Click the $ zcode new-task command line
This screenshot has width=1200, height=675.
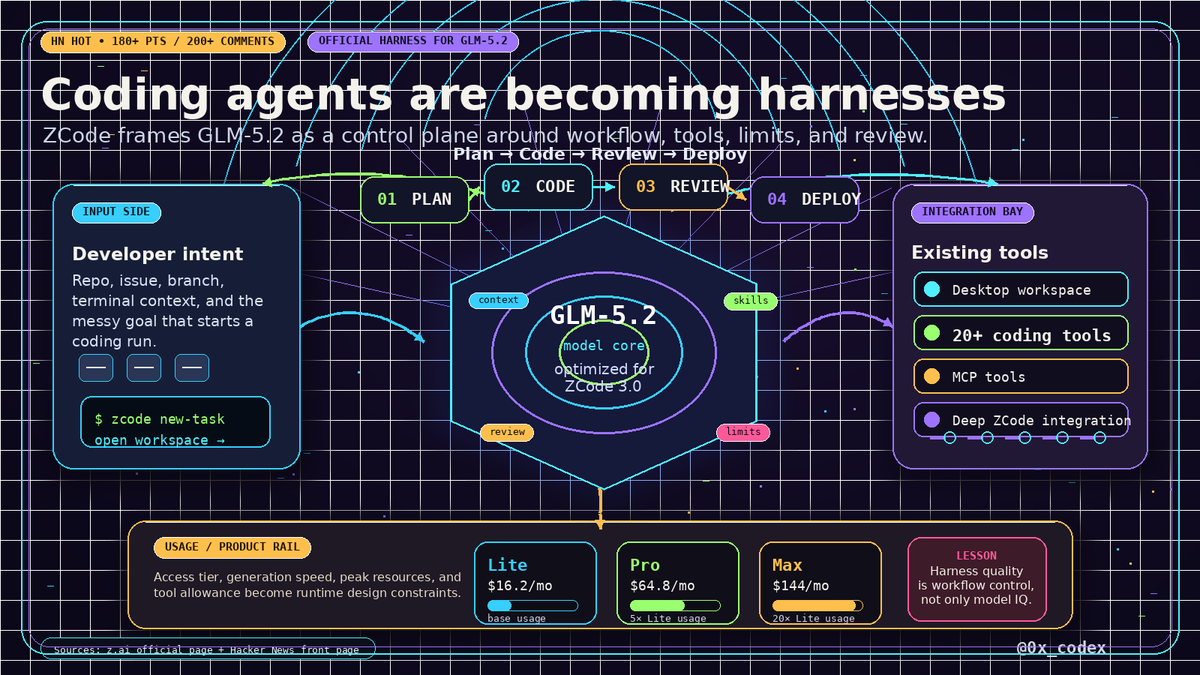pyautogui.click(x=160, y=419)
